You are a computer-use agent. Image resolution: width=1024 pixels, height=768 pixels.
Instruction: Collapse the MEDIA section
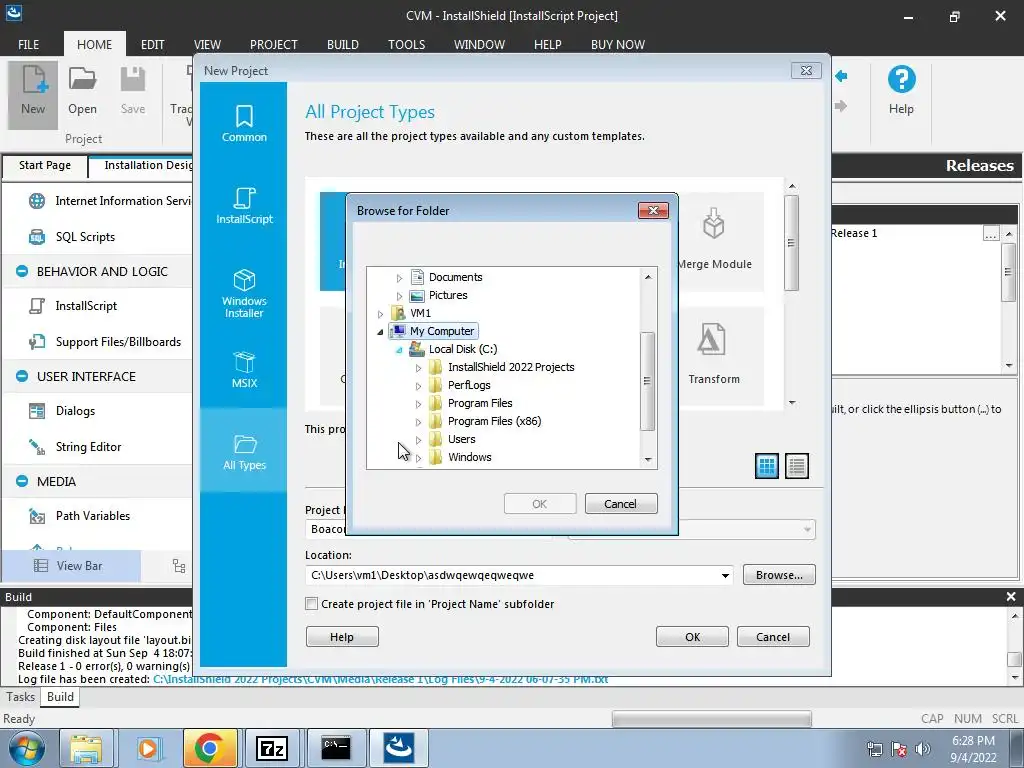click(x=22, y=481)
